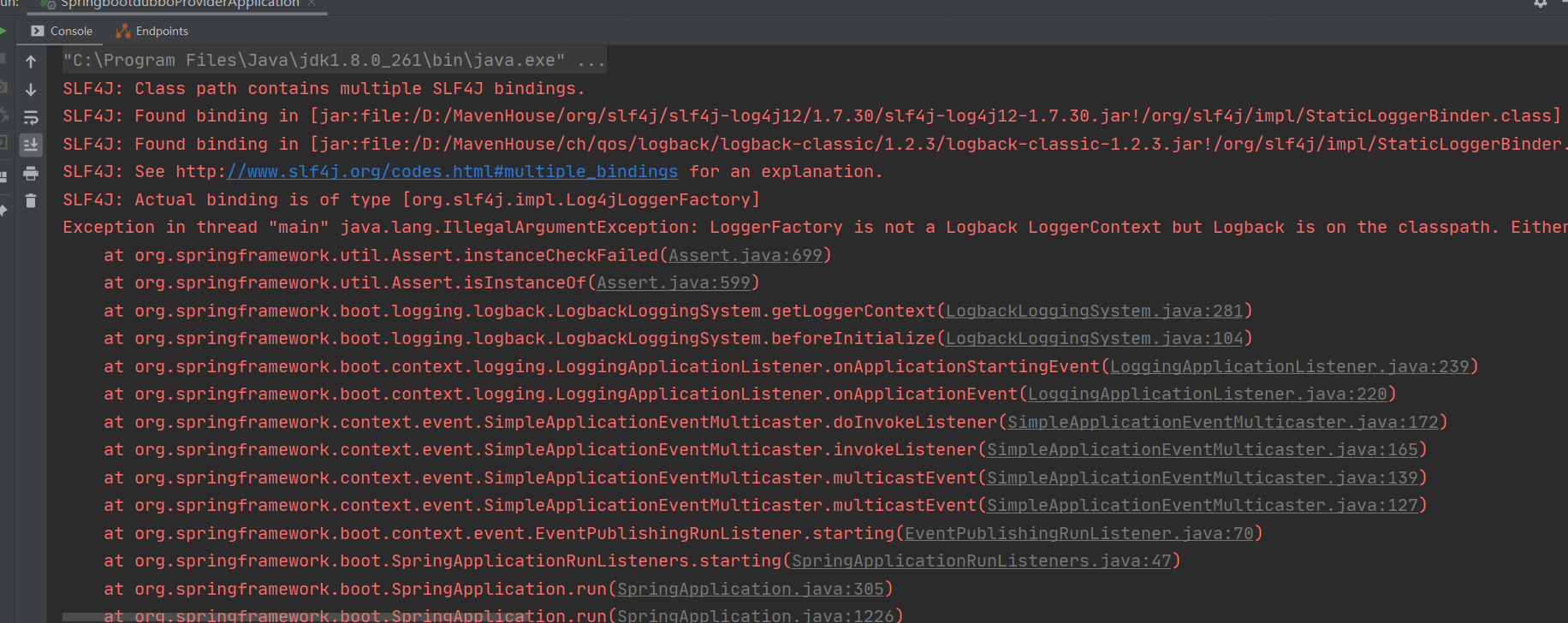Click "Actual binding is of type" line
The height and width of the screenshot is (623, 1568).
coord(411,199)
